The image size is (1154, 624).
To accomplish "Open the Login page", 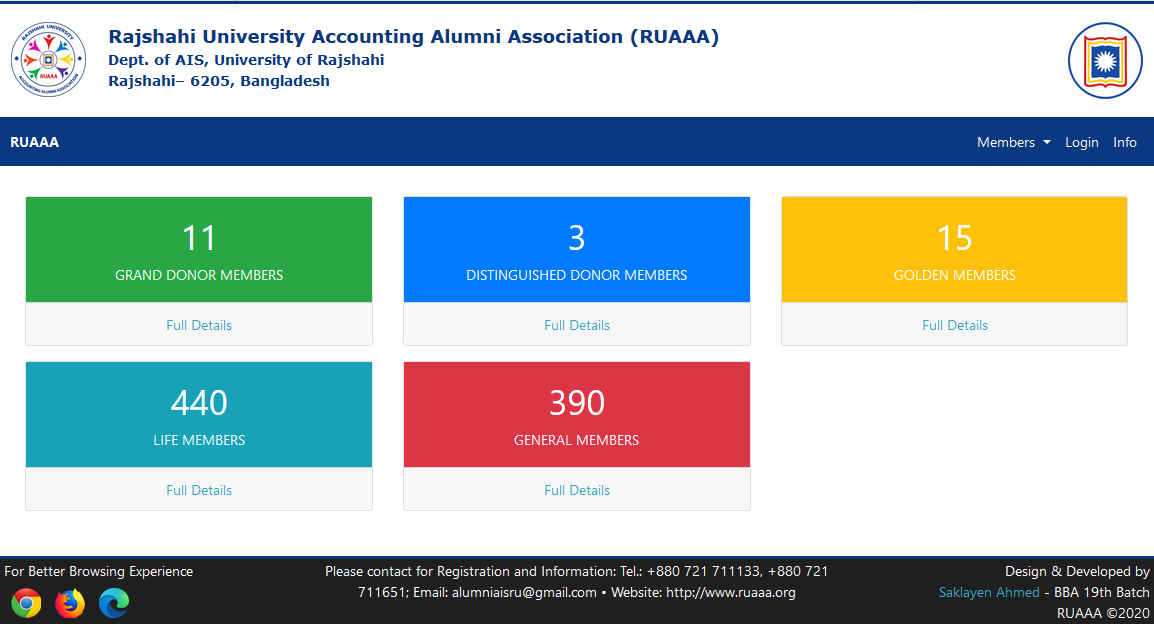I will pos(1081,142).
